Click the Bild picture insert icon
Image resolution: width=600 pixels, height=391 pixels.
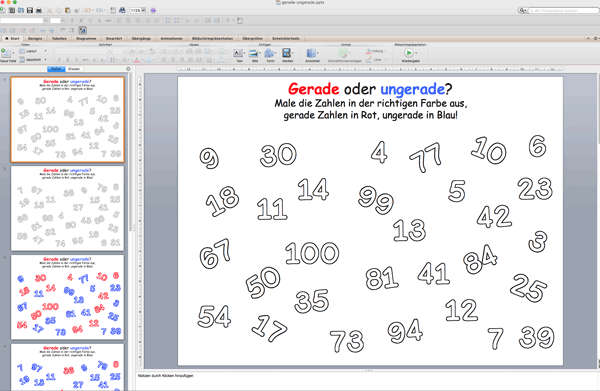pyautogui.click(x=253, y=53)
